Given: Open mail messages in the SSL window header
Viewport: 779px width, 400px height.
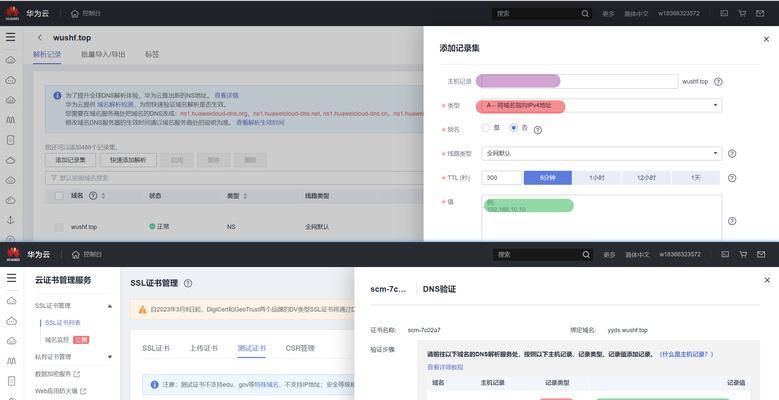Looking at the screenshot, I should 761,254.
